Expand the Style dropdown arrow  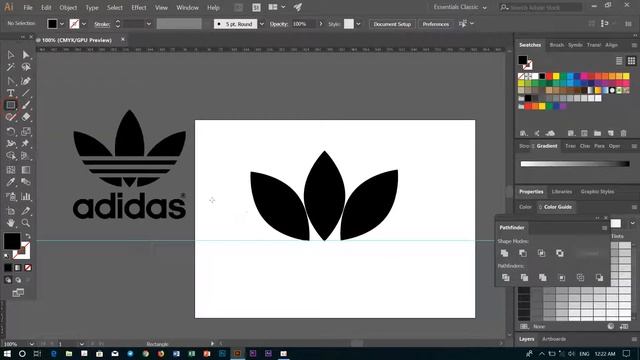coord(358,24)
